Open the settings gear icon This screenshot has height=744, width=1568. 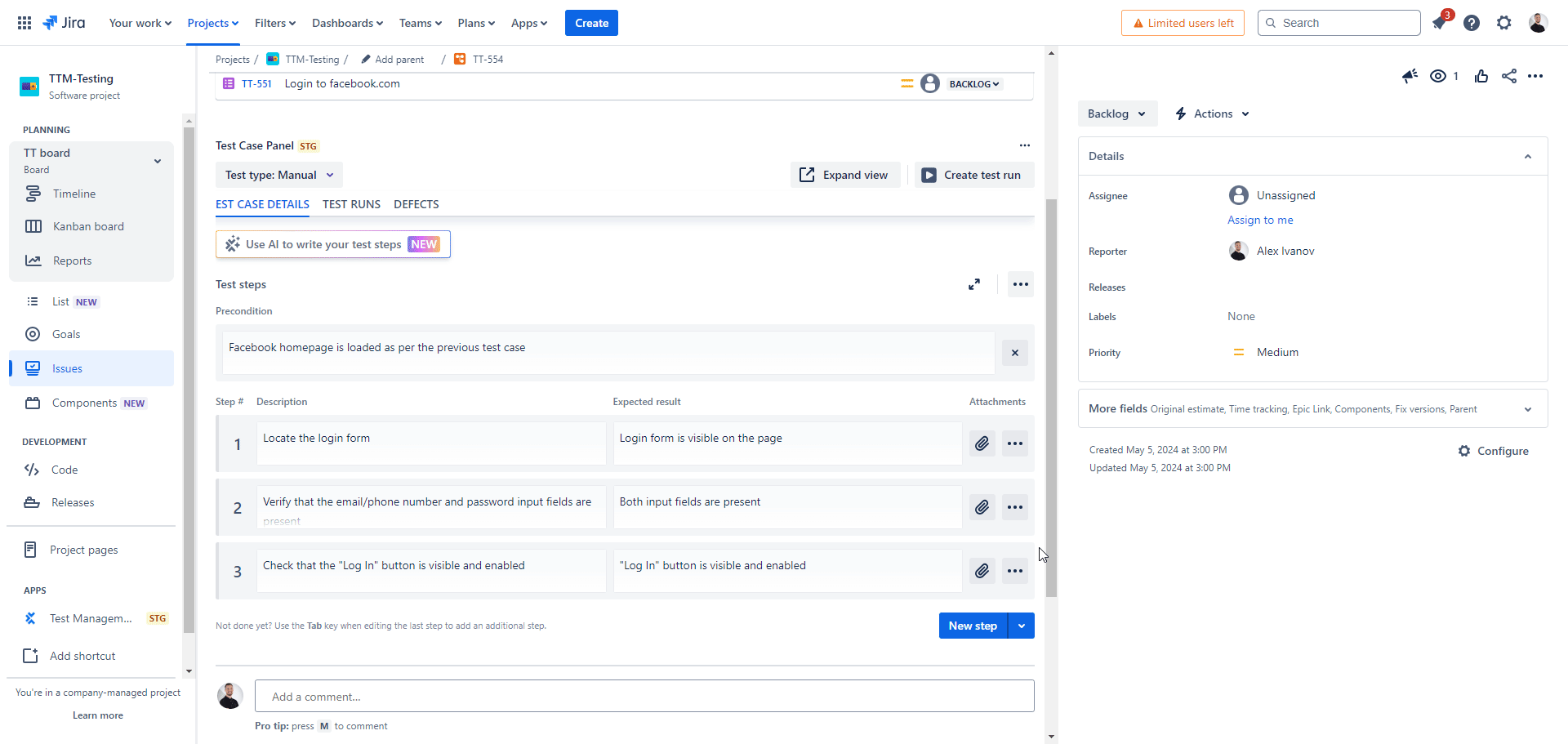tap(1504, 23)
